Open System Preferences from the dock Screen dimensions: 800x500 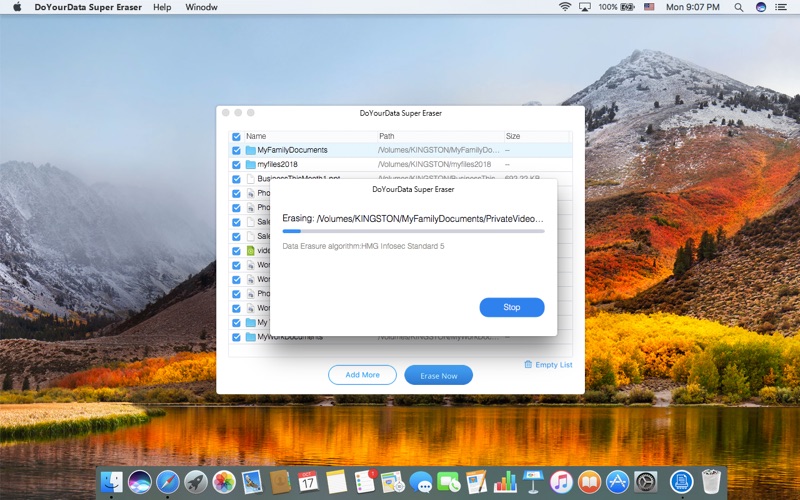tap(645, 482)
